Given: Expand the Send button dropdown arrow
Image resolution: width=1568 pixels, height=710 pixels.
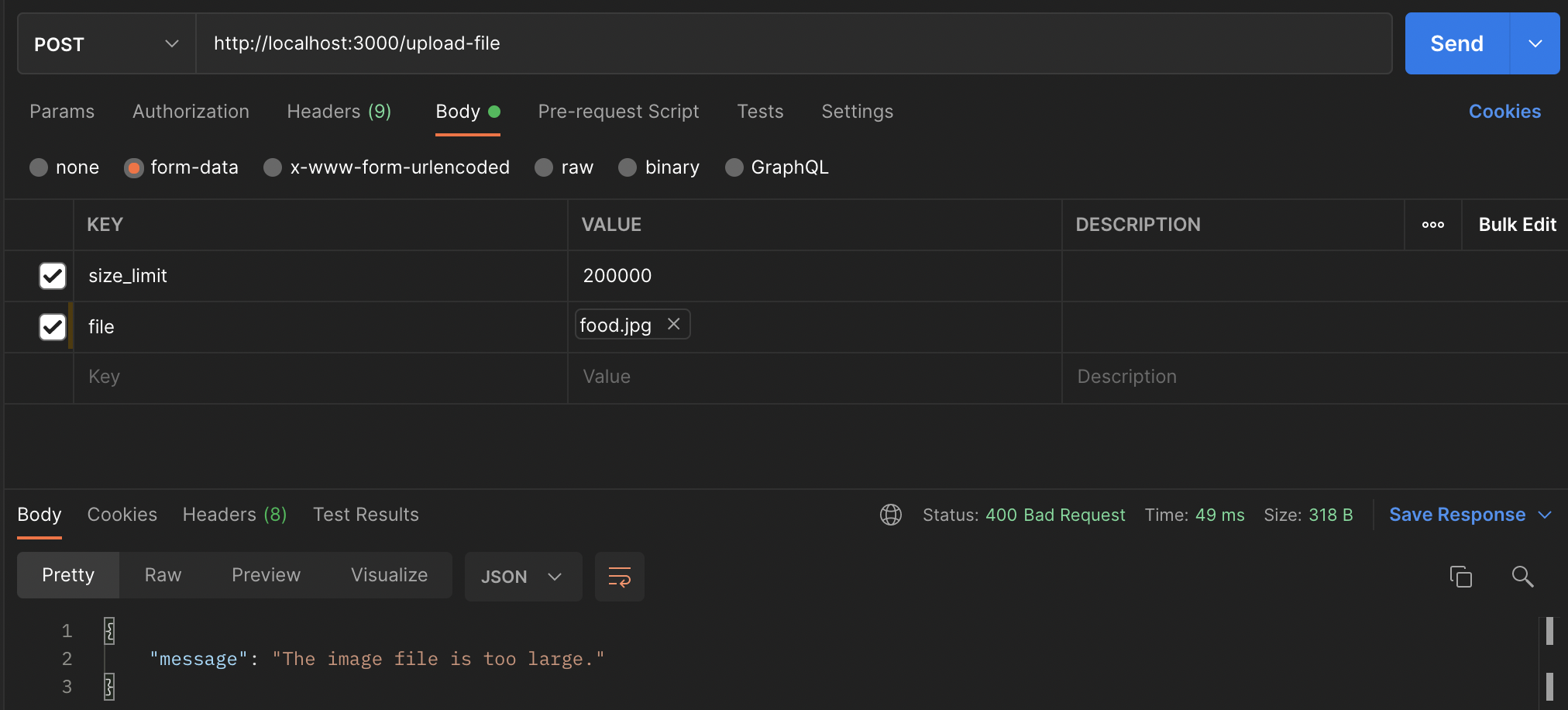Looking at the screenshot, I should [x=1535, y=43].
